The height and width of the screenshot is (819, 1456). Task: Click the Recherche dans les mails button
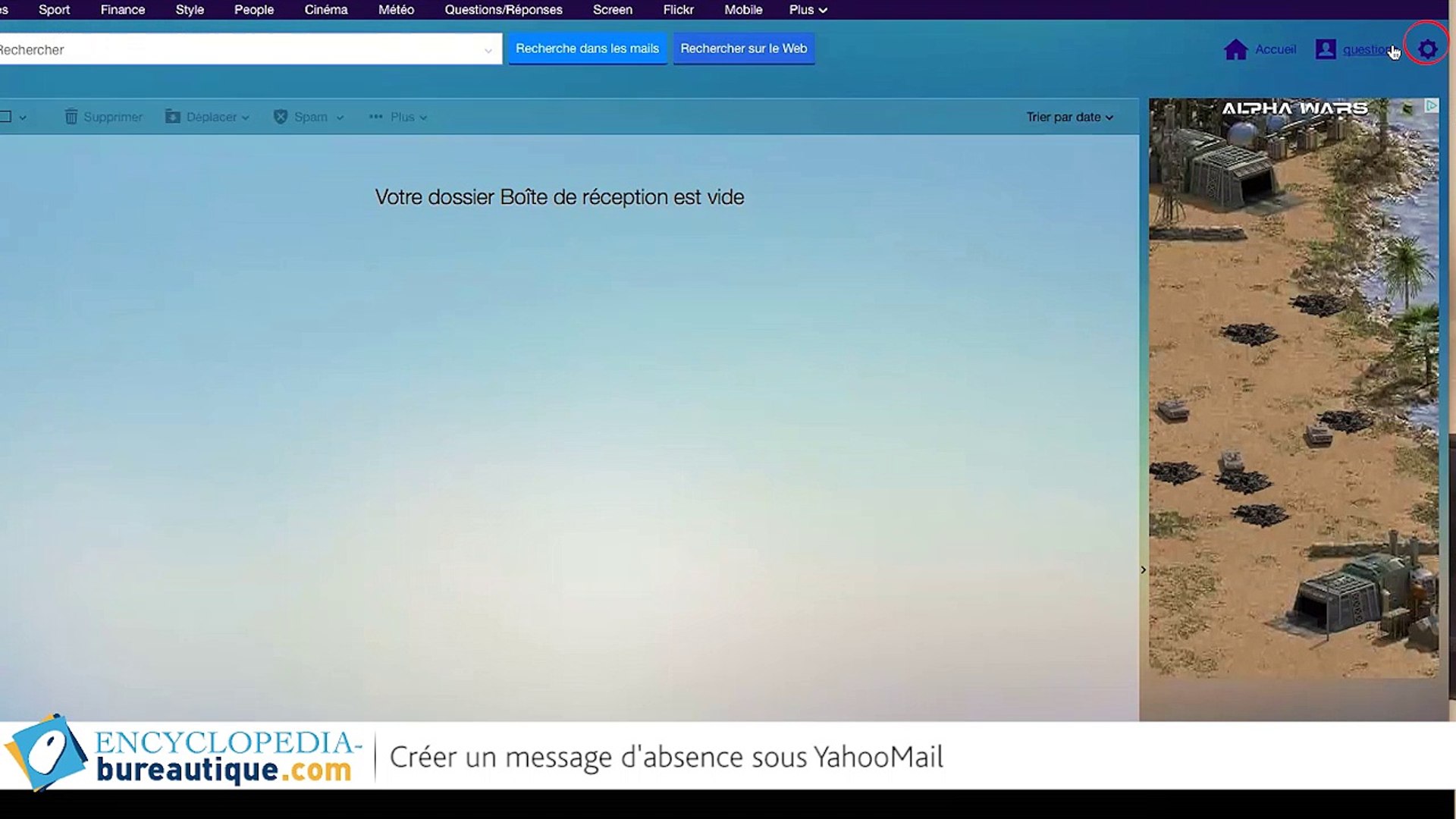click(x=588, y=48)
